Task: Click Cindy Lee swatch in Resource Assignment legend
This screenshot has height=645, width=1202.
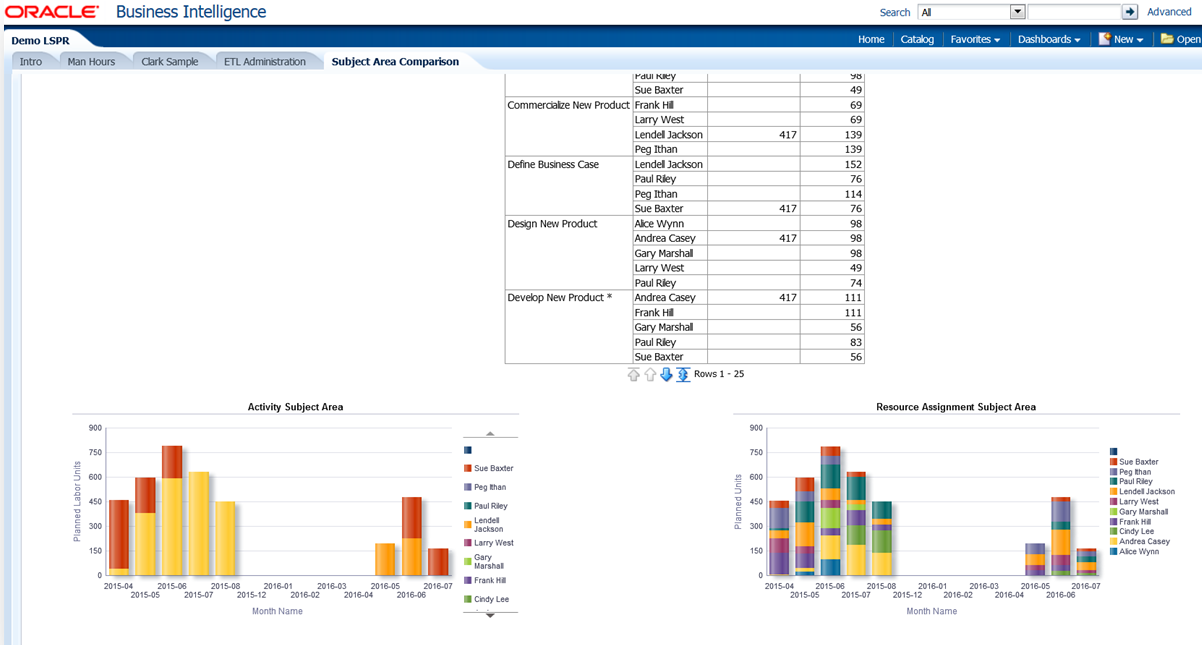Action: tap(1114, 531)
